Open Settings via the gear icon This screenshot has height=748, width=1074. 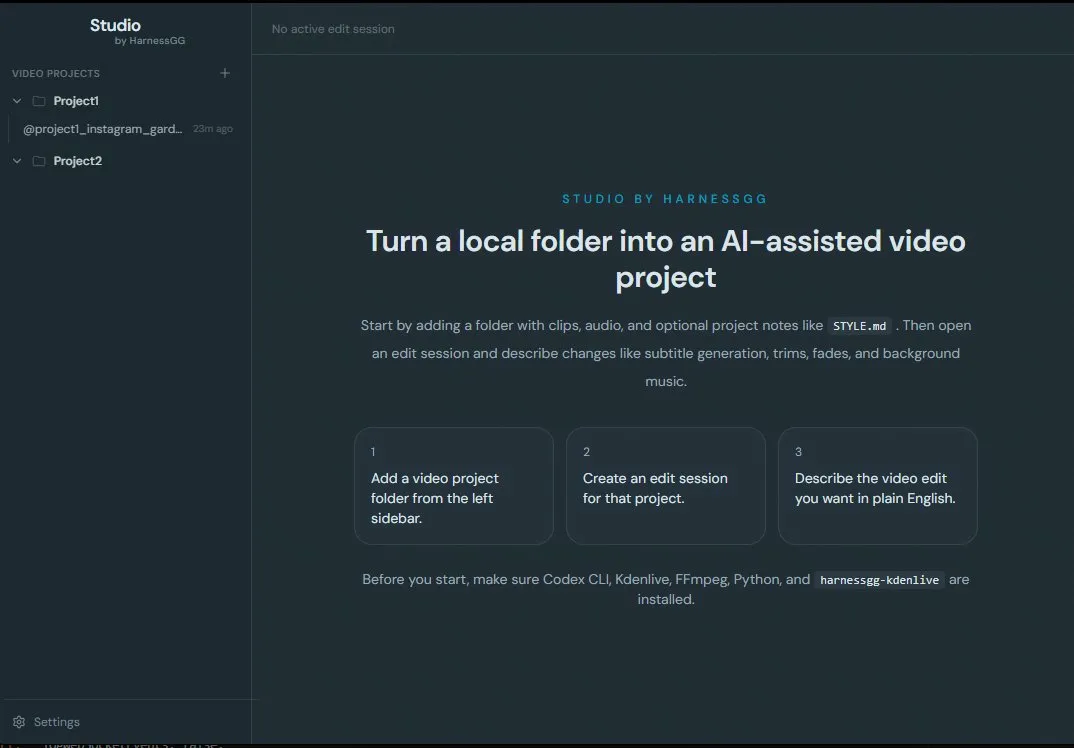click(x=17, y=721)
